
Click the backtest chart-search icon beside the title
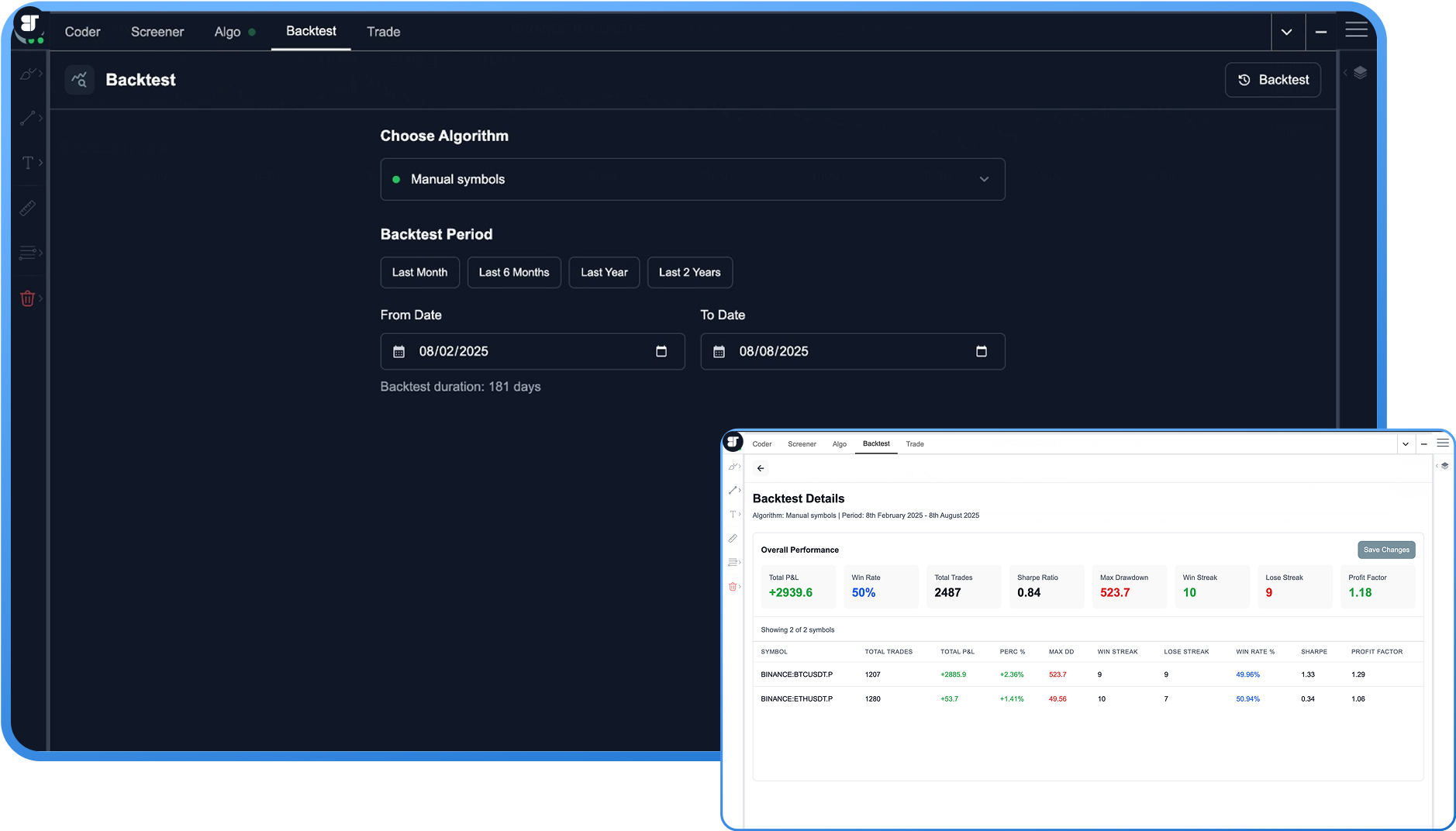point(80,80)
